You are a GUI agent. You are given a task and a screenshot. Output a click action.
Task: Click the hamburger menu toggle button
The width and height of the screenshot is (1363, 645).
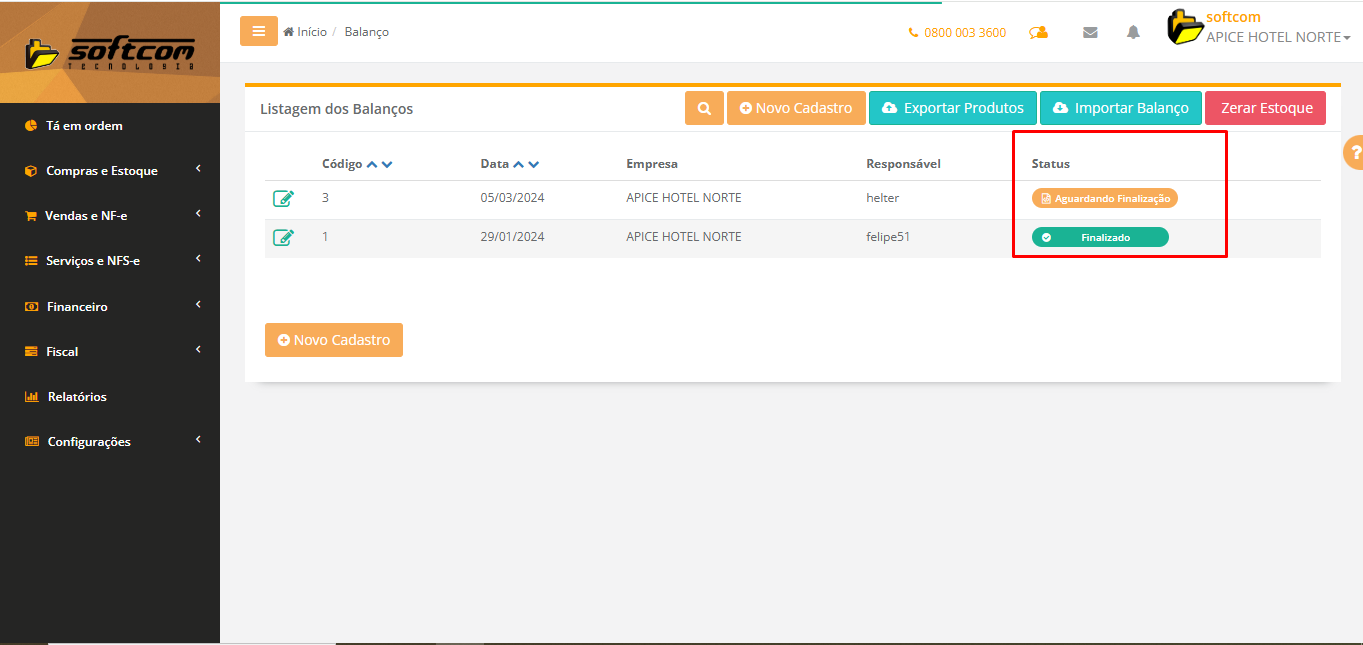pyautogui.click(x=258, y=31)
